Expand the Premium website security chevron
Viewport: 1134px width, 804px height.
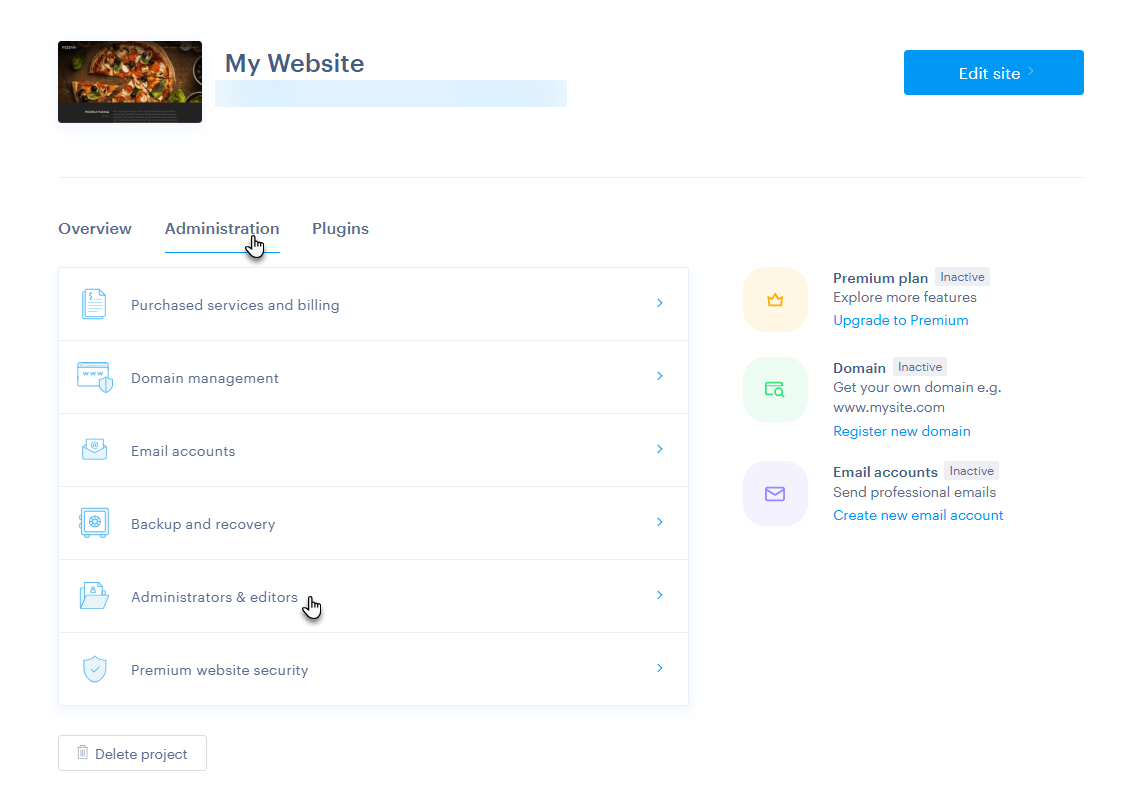(x=660, y=668)
